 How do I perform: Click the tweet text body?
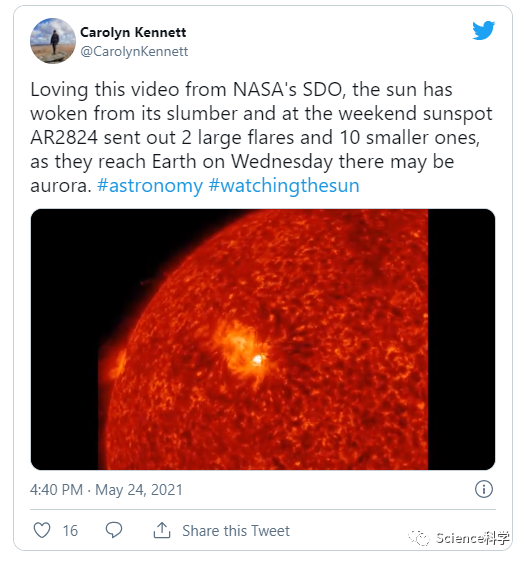point(261,137)
